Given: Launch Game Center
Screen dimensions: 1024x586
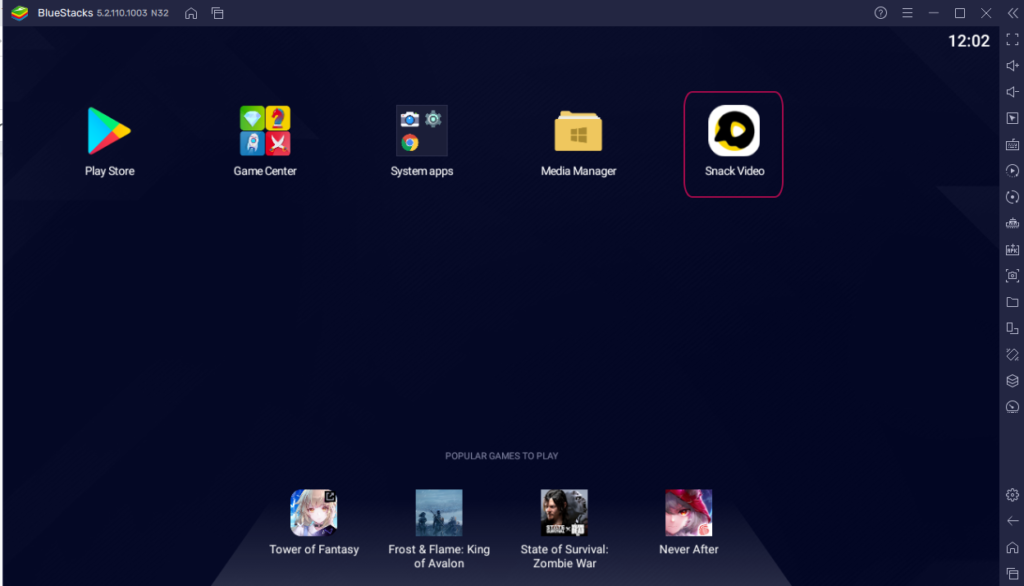Looking at the screenshot, I should coord(264,130).
